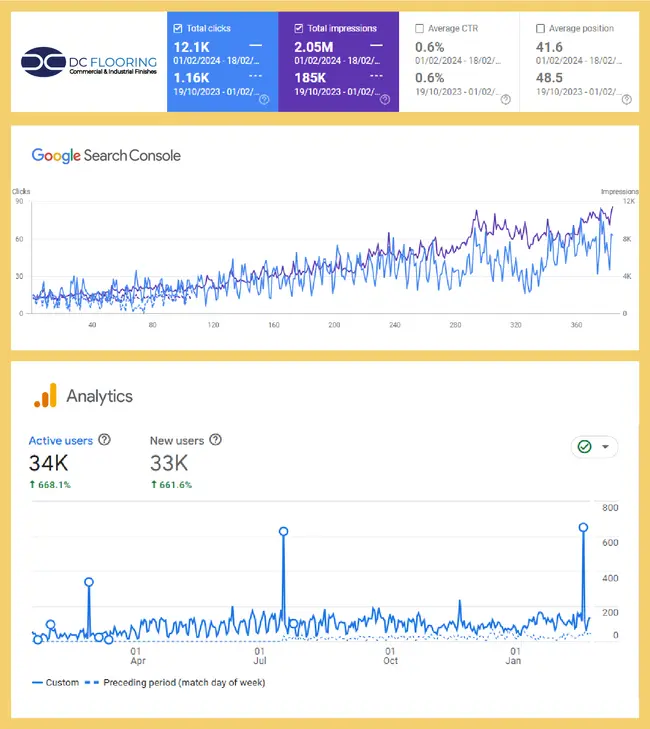Screen dimensions: 650x729
Task: Click the 12.1K total clicks value
Action: (192, 47)
